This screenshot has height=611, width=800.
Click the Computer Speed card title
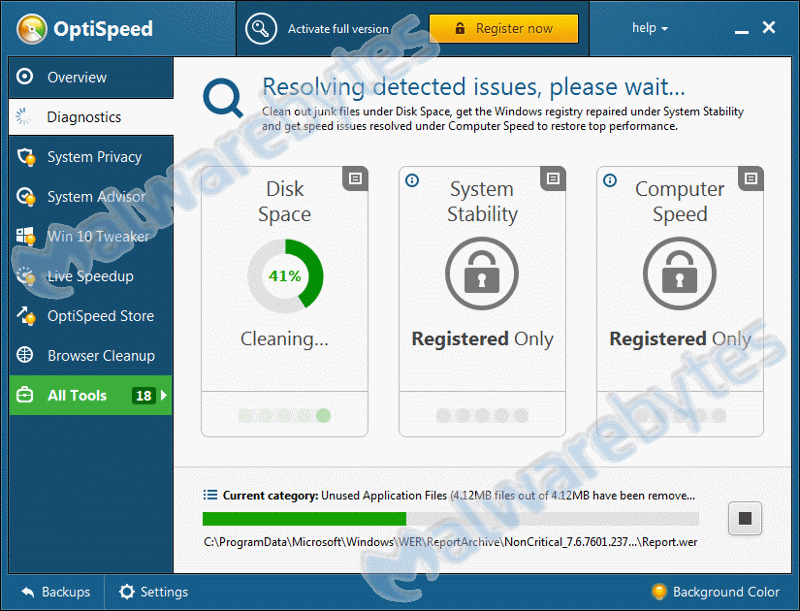tap(680, 201)
